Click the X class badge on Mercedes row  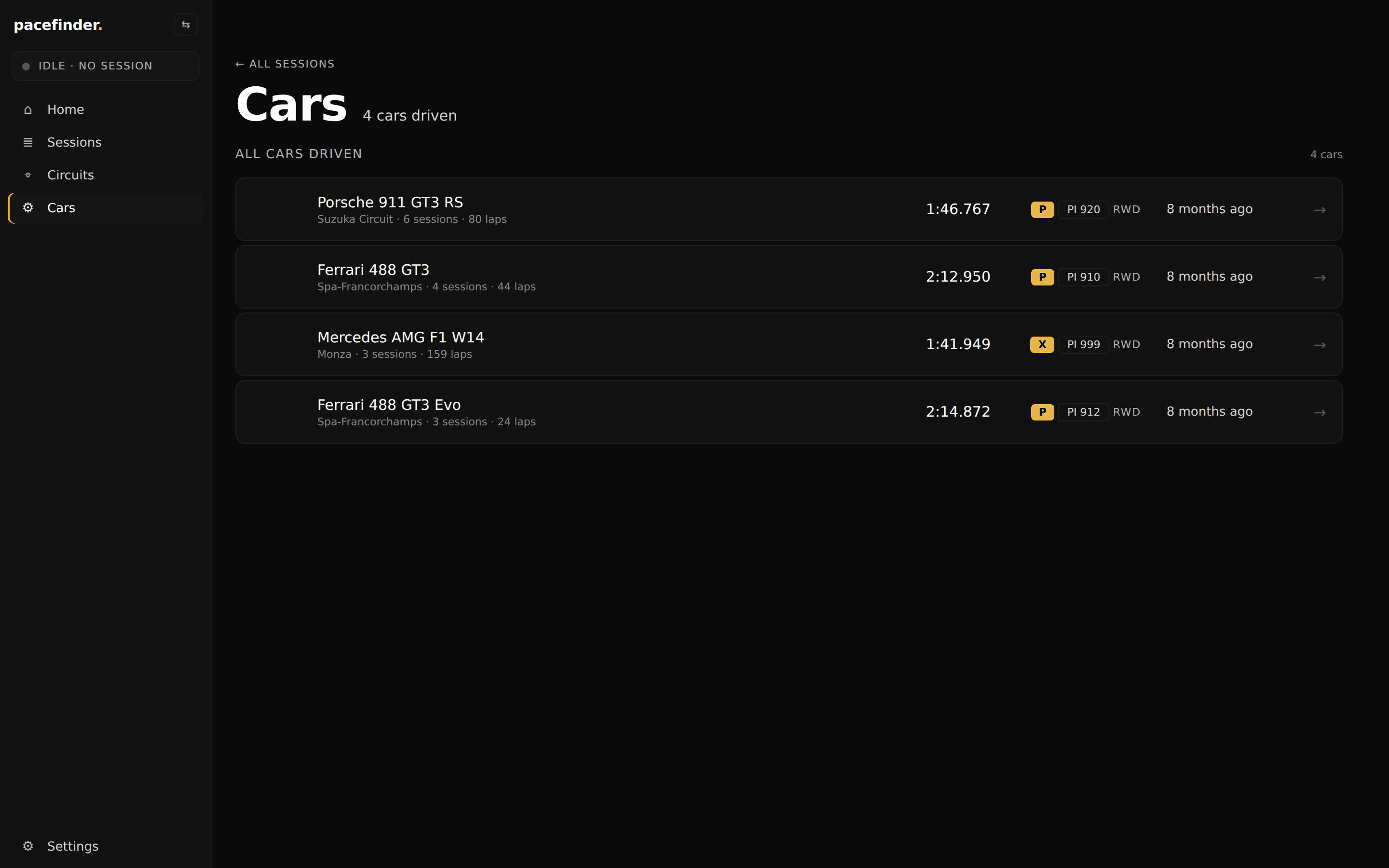tap(1042, 344)
